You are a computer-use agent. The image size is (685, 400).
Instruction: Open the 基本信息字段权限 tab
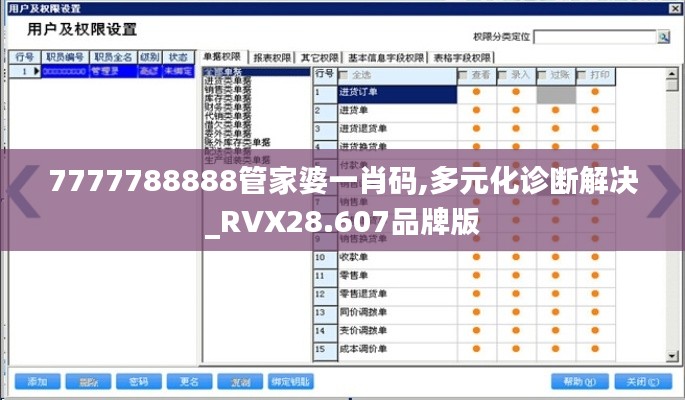[386, 58]
